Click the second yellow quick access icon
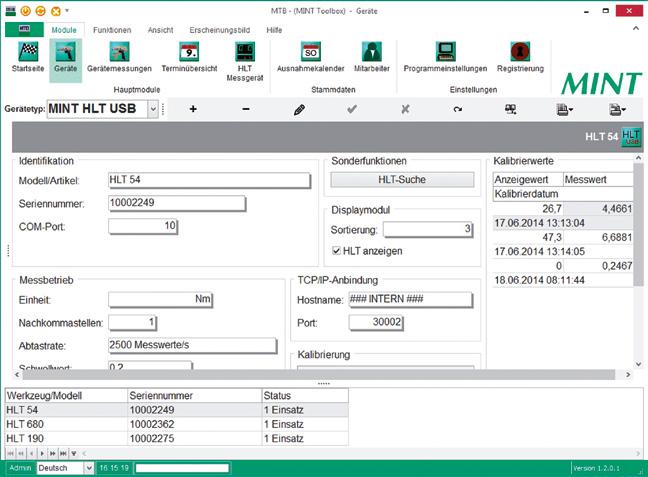This screenshot has width=648, height=477. click(x=40, y=11)
